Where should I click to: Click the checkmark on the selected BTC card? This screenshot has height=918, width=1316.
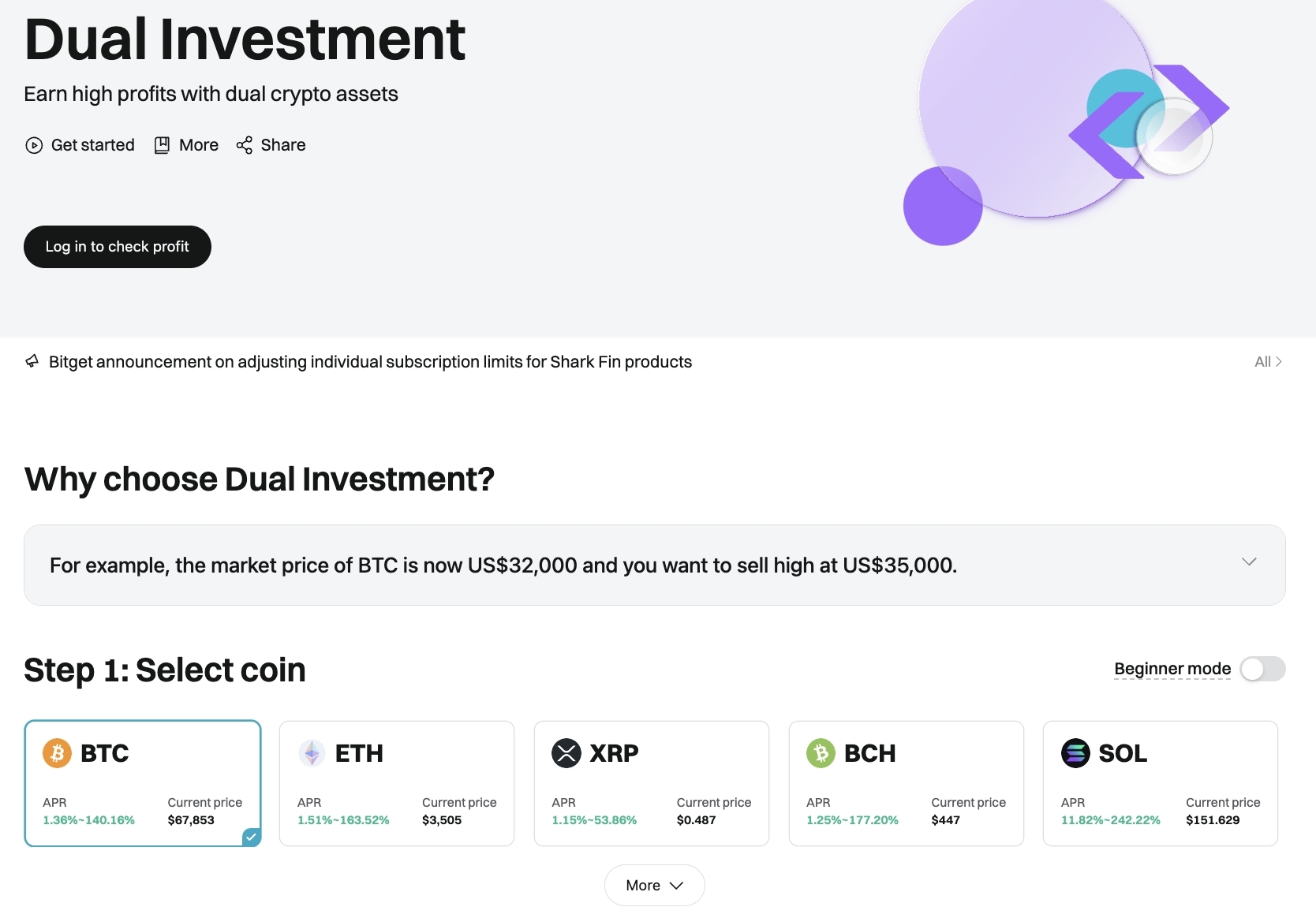[x=251, y=838]
